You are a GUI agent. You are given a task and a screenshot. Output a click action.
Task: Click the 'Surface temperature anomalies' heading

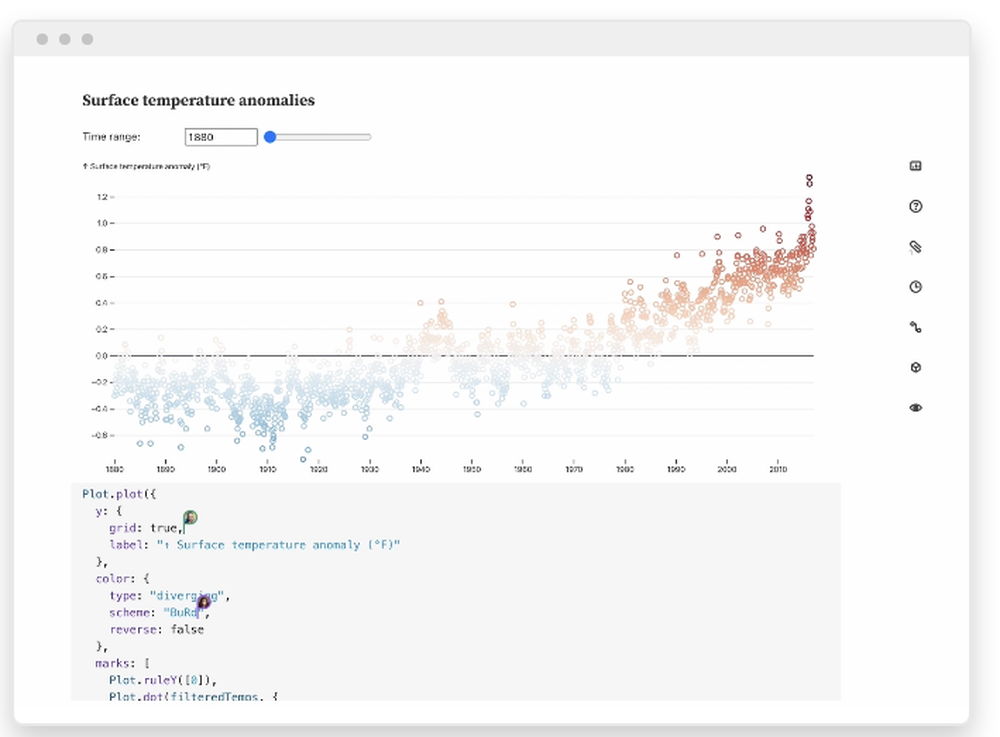[x=198, y=100]
